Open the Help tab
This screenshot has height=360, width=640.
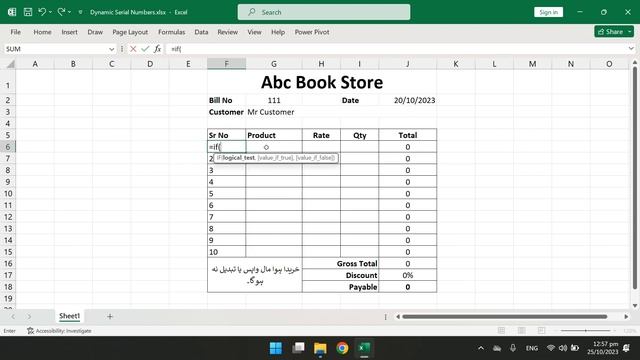278,32
